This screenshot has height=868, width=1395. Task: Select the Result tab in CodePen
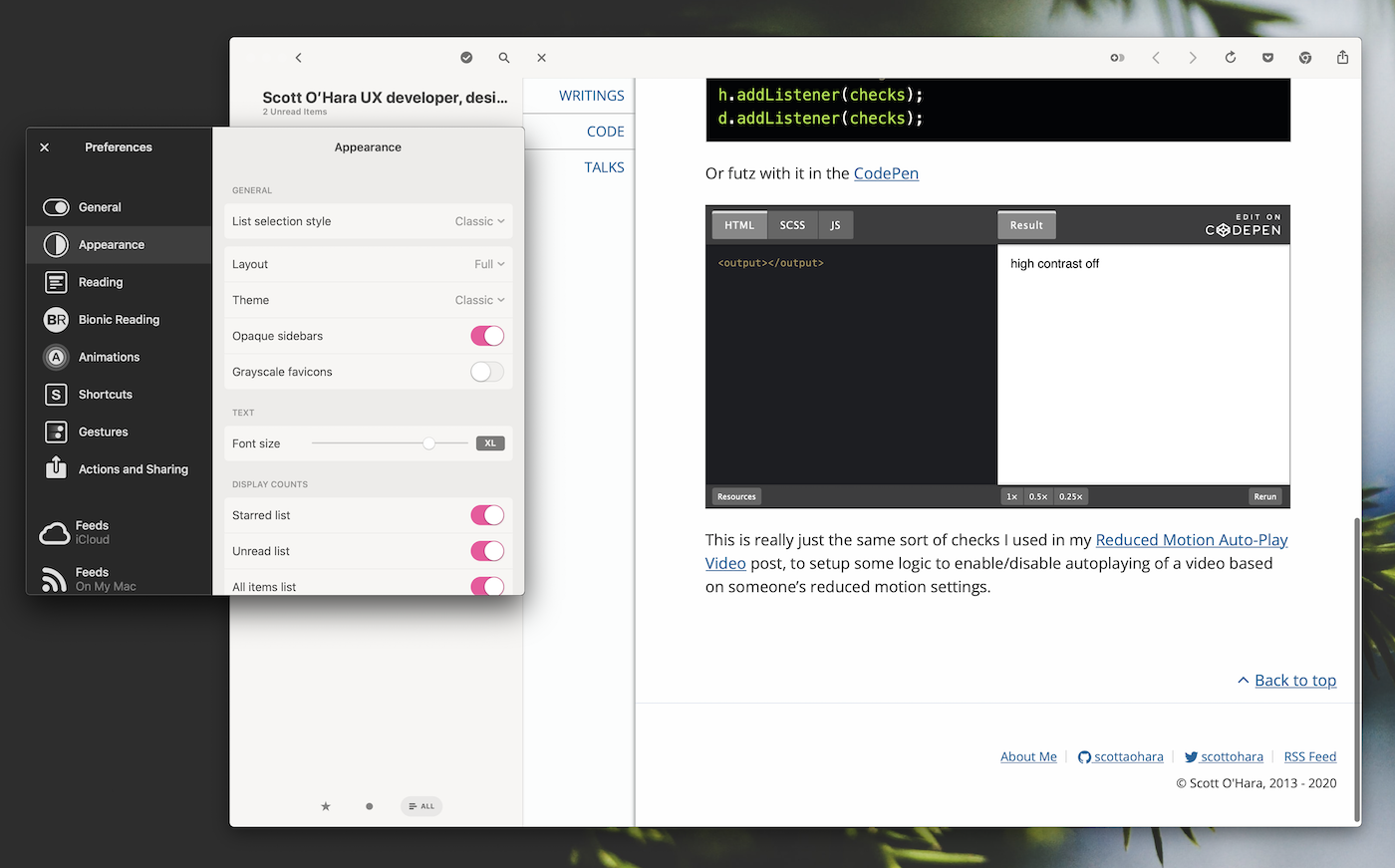[1026, 225]
